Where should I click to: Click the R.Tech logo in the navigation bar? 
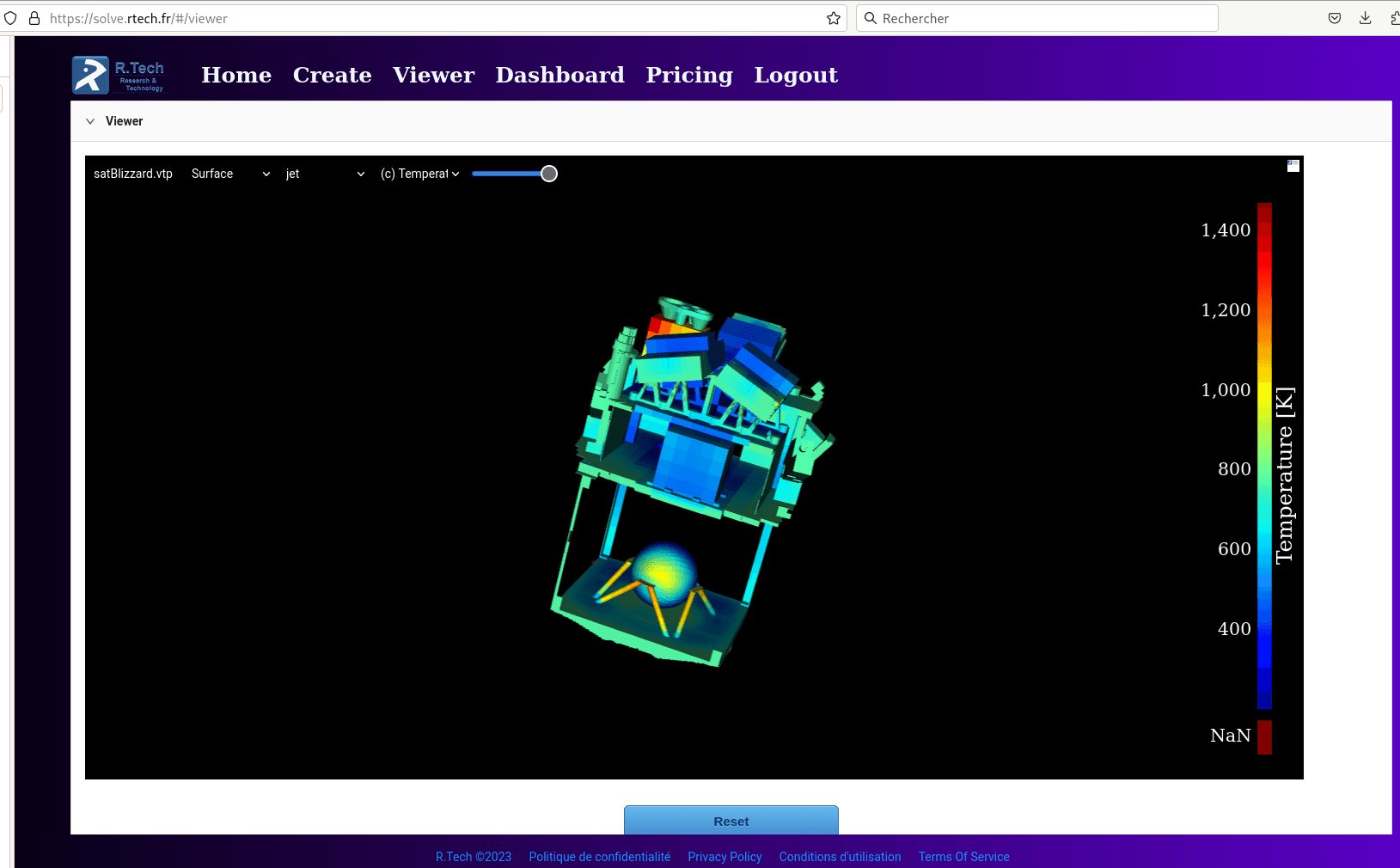pyautogui.click(x=119, y=75)
